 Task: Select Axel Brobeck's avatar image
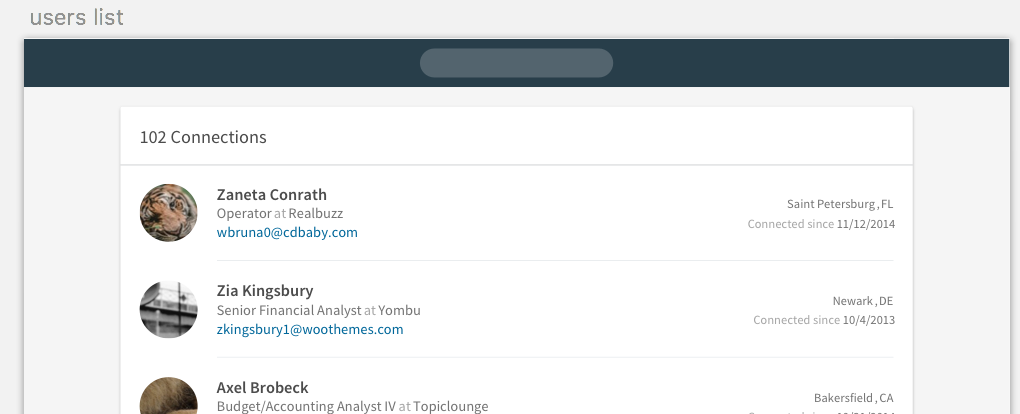coord(168,397)
